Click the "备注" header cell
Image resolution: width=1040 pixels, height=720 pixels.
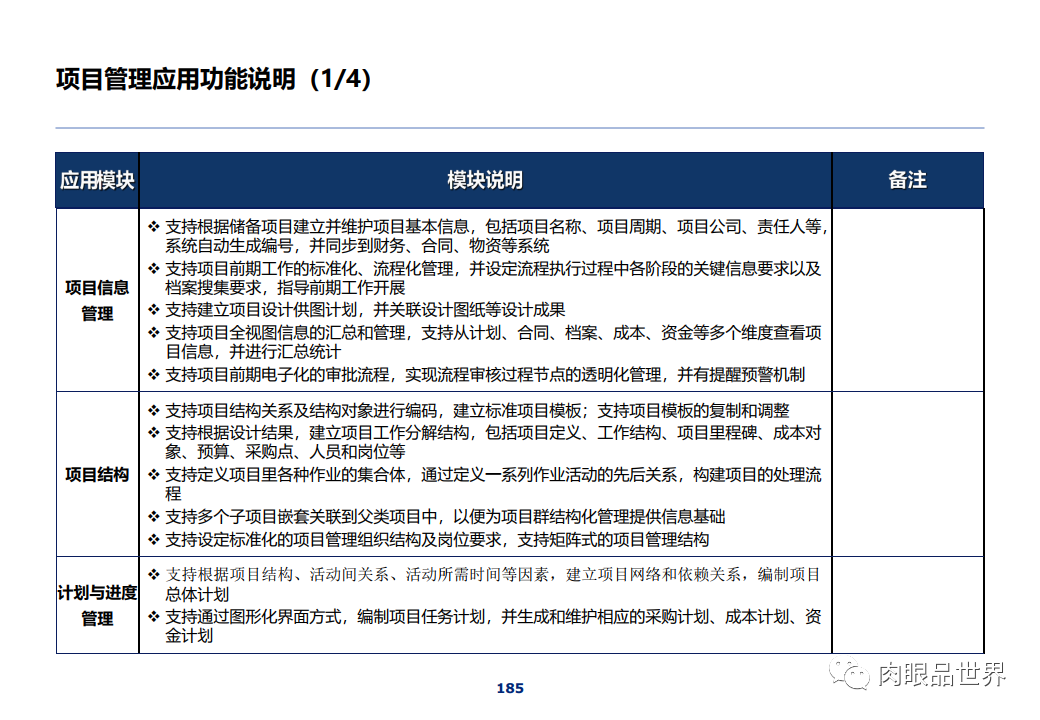[908, 180]
